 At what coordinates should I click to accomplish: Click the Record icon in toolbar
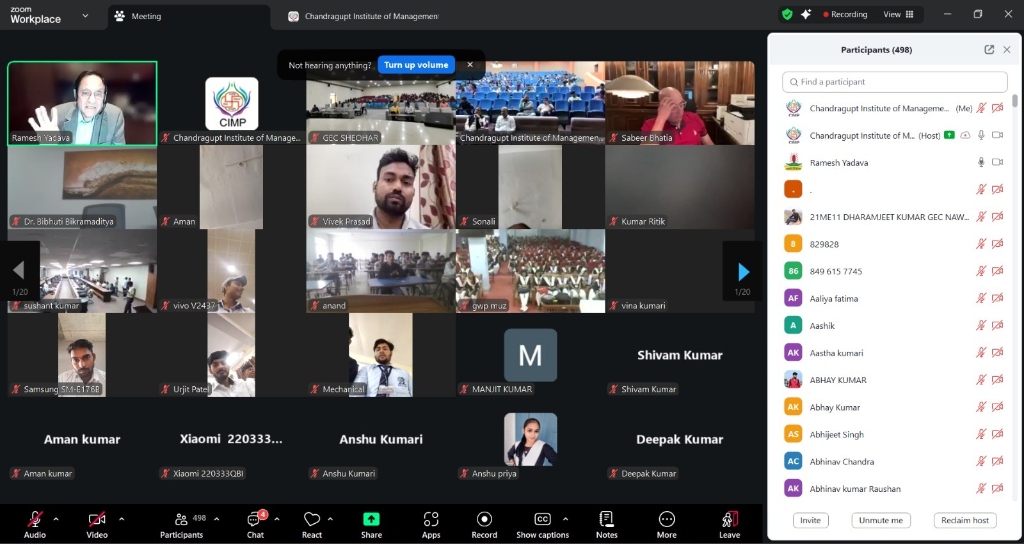coord(484,519)
